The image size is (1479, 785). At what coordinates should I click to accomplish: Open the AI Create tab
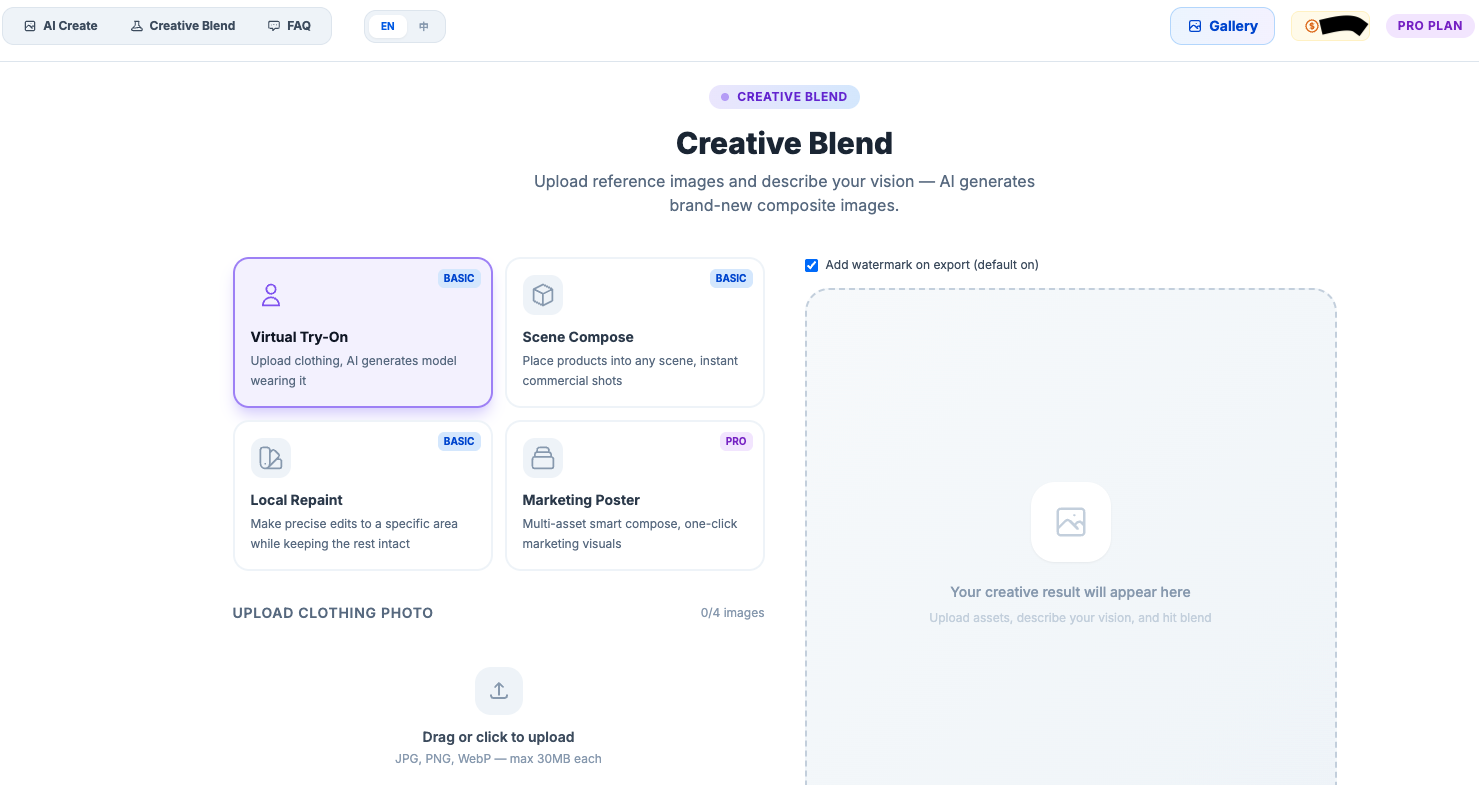pyautogui.click(x=61, y=26)
